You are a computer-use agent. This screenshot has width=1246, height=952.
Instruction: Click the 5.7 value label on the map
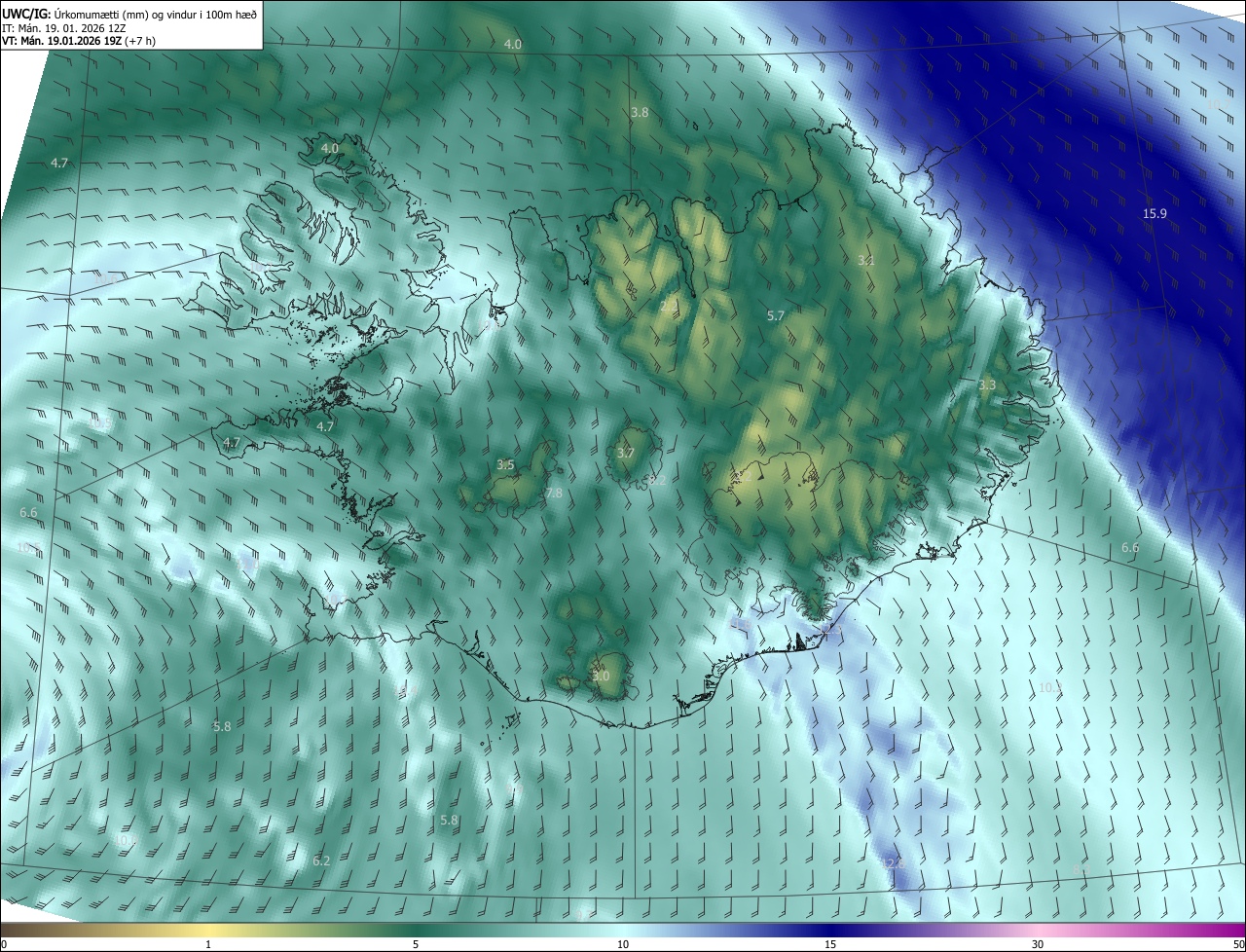coord(776,316)
